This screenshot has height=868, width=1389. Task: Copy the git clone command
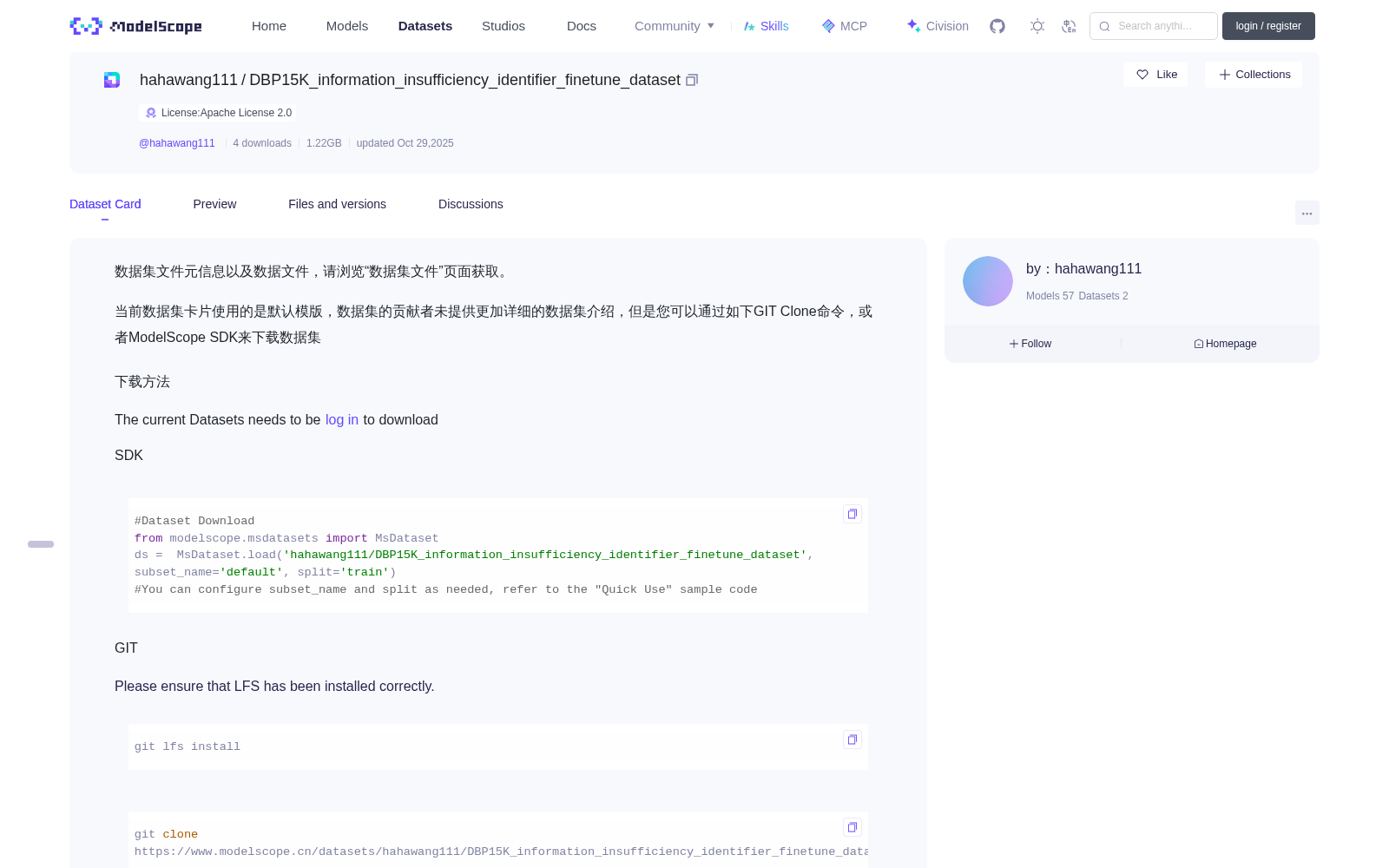click(x=852, y=827)
